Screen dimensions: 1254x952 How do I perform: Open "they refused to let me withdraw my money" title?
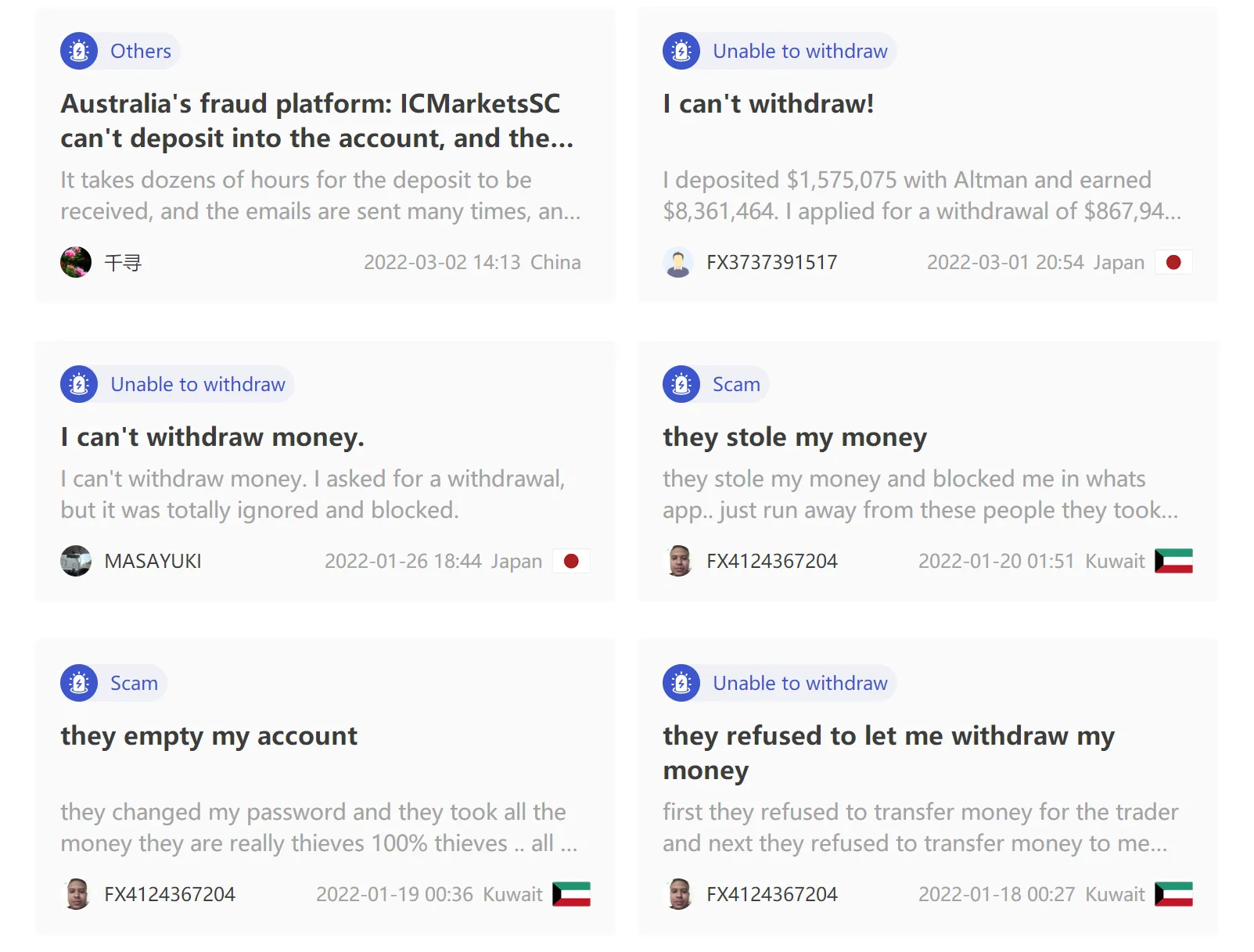[x=889, y=753]
